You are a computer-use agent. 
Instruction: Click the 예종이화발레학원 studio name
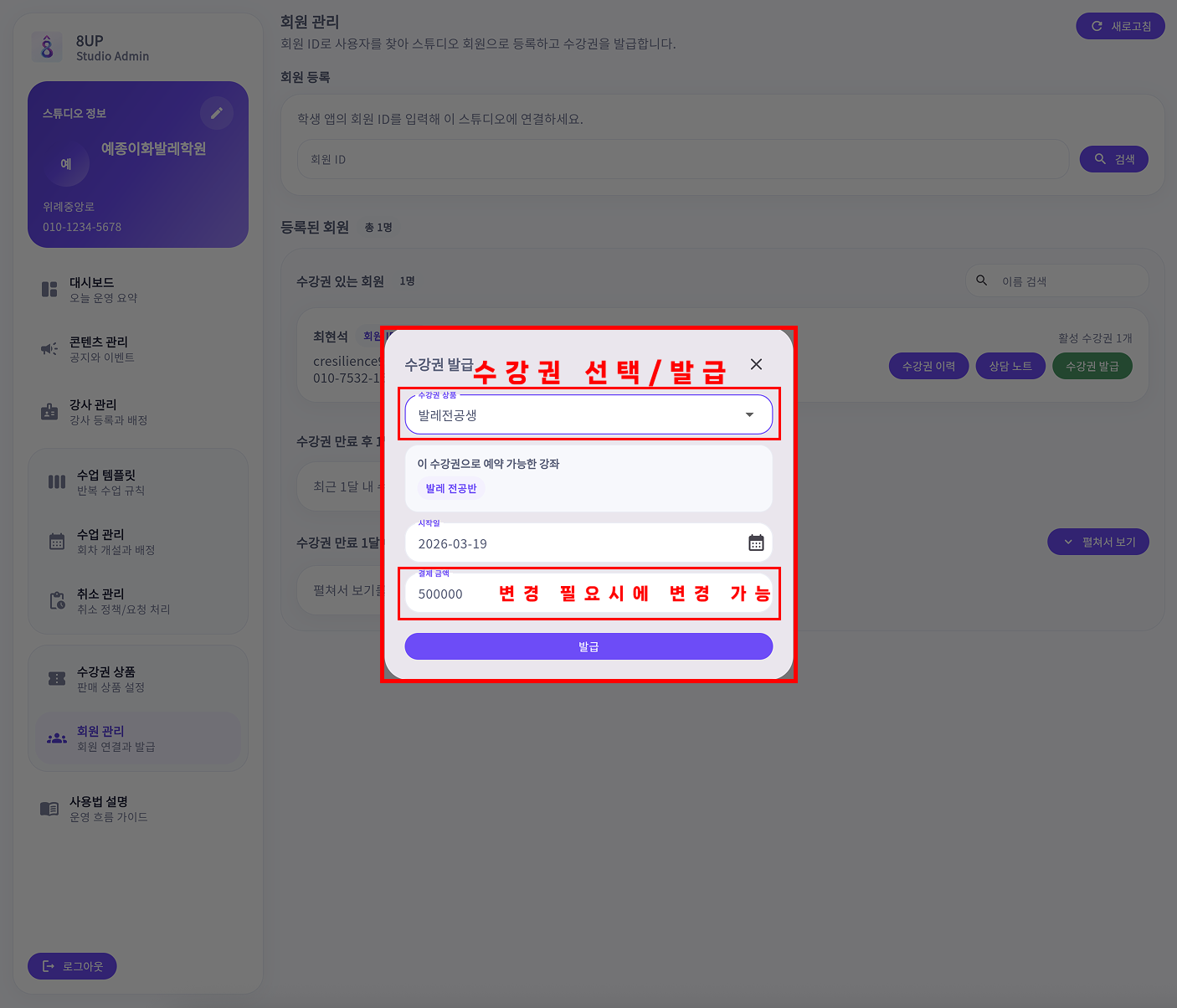(153, 148)
